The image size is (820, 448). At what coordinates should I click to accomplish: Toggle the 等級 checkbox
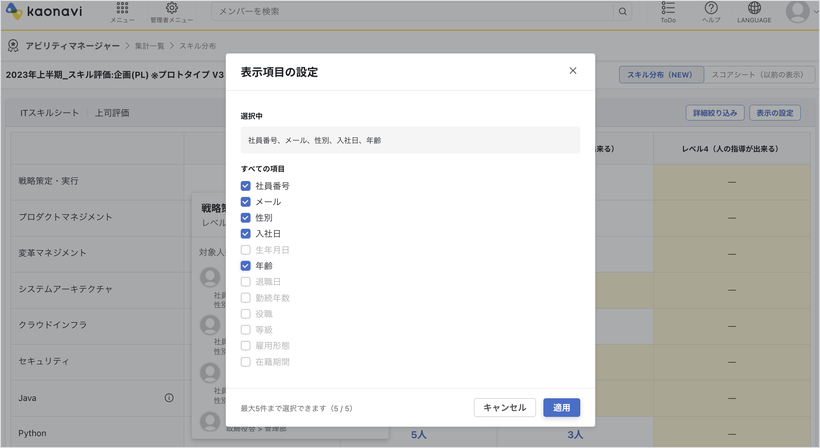(x=245, y=330)
